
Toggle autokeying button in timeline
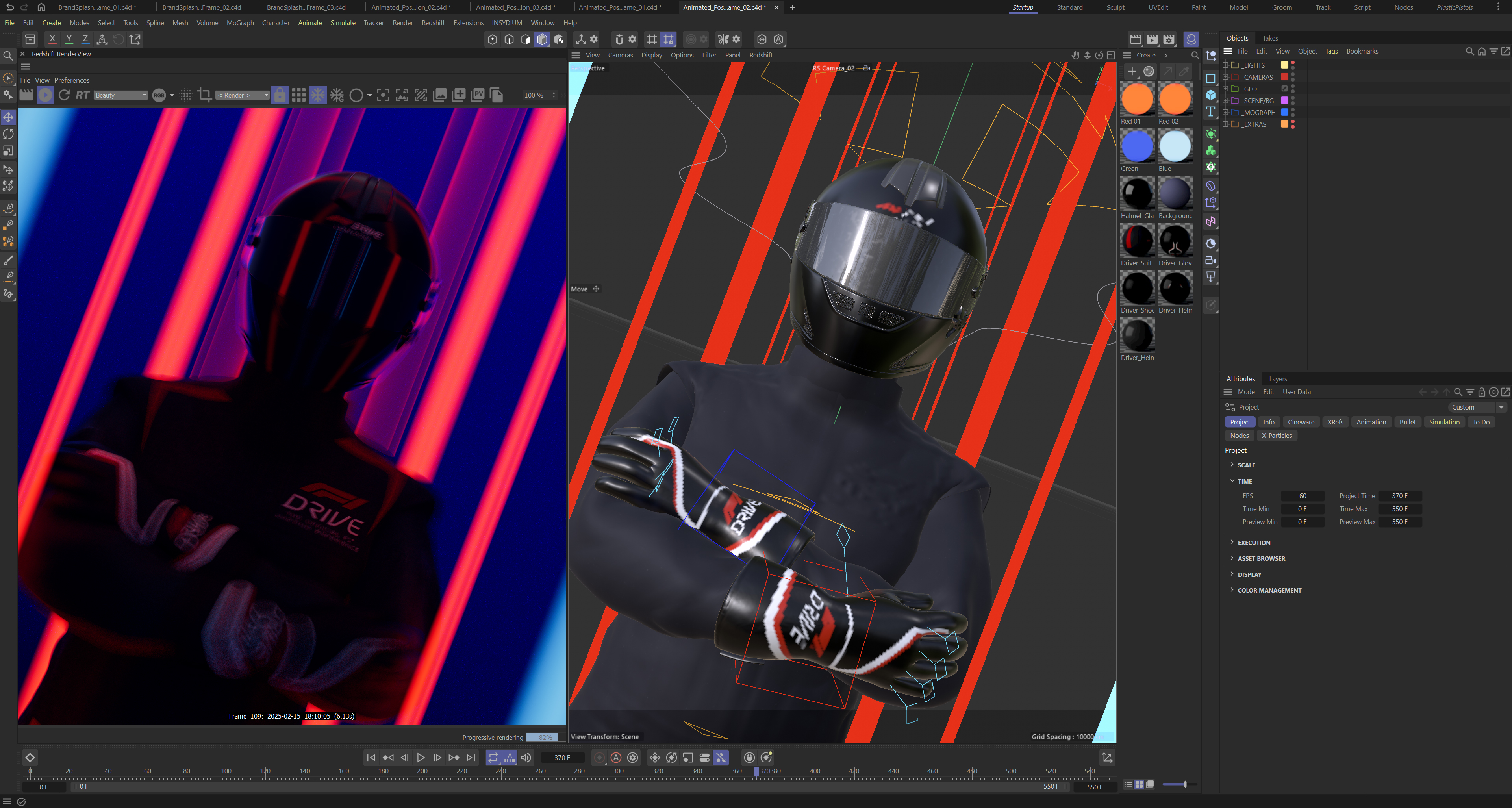point(616,758)
